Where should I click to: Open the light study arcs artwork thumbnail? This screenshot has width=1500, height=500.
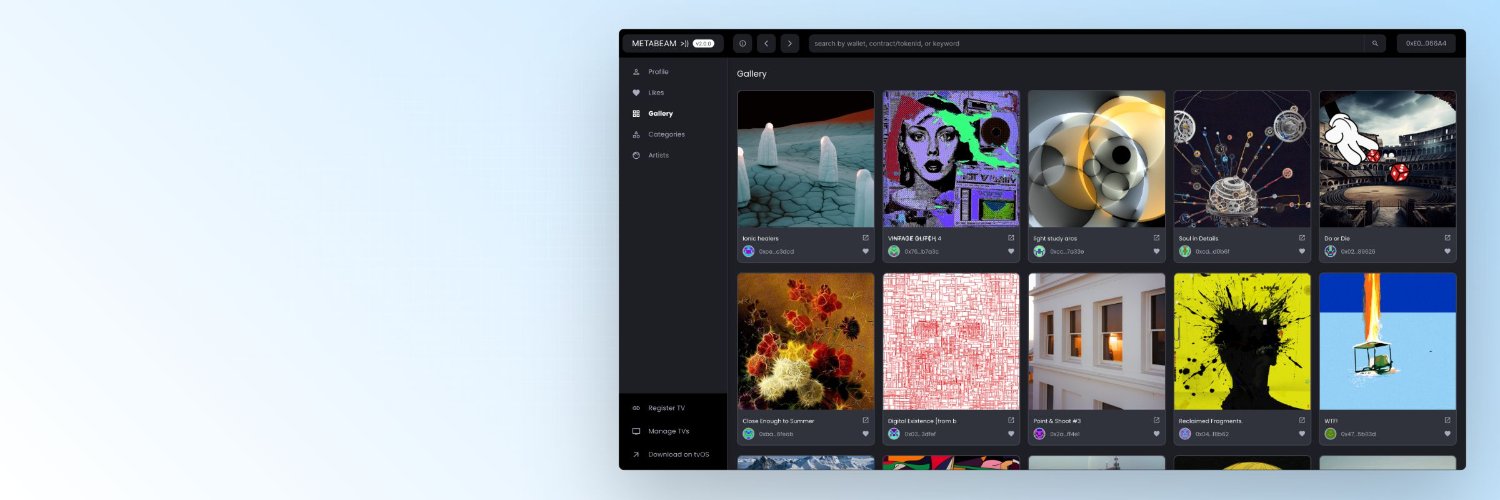click(1097, 159)
